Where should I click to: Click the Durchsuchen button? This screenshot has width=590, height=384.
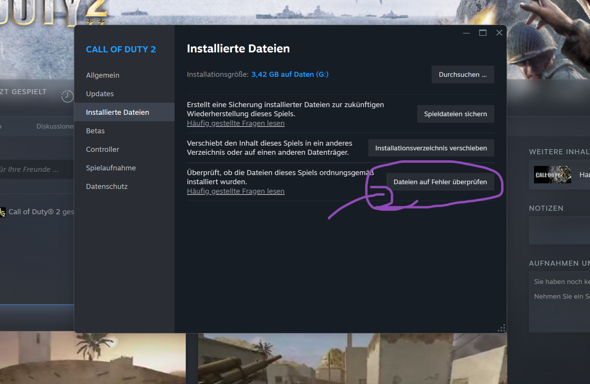[x=462, y=74]
